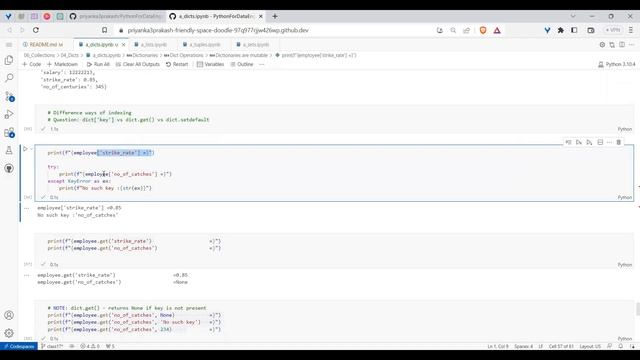Switch to the README.md tab
The image size is (640, 360).
(x=43, y=44)
